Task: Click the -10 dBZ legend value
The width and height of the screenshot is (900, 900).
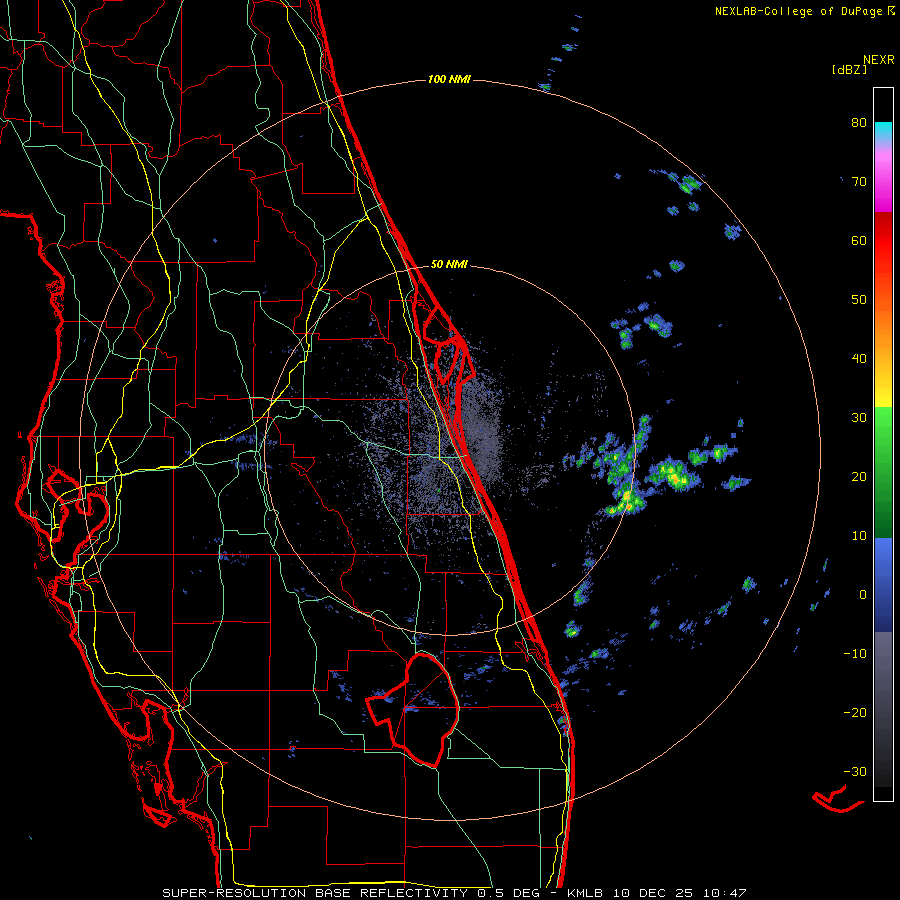Action: (x=855, y=654)
